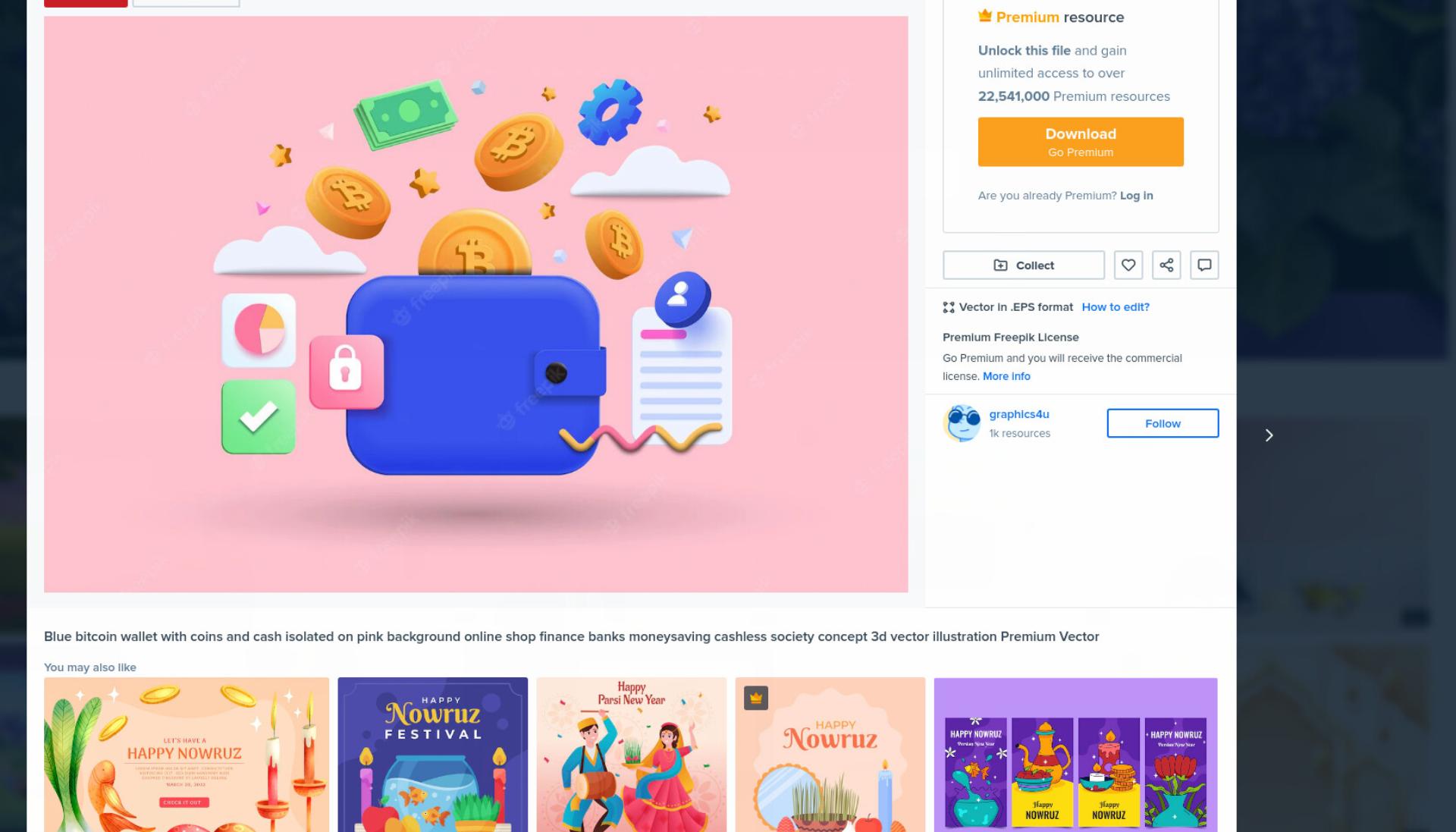Open the bitcoin wallet preview image

point(475,304)
